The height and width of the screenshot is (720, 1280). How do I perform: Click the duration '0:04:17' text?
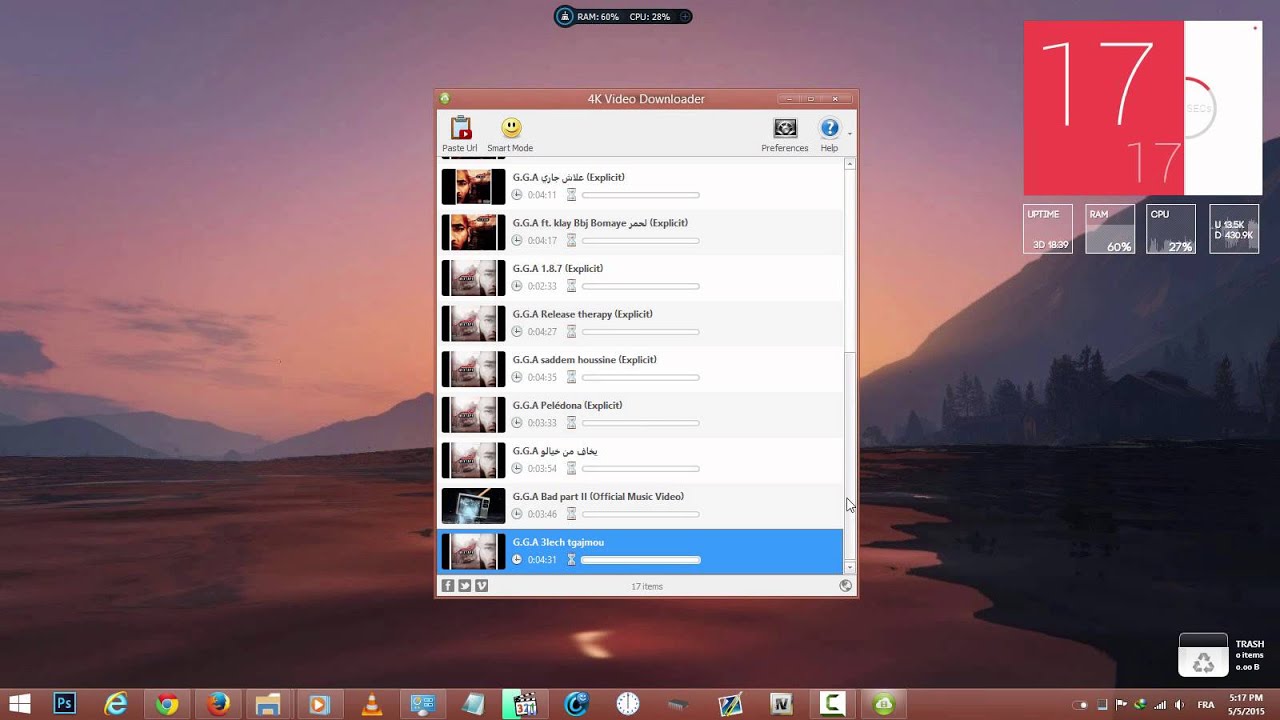coord(542,241)
